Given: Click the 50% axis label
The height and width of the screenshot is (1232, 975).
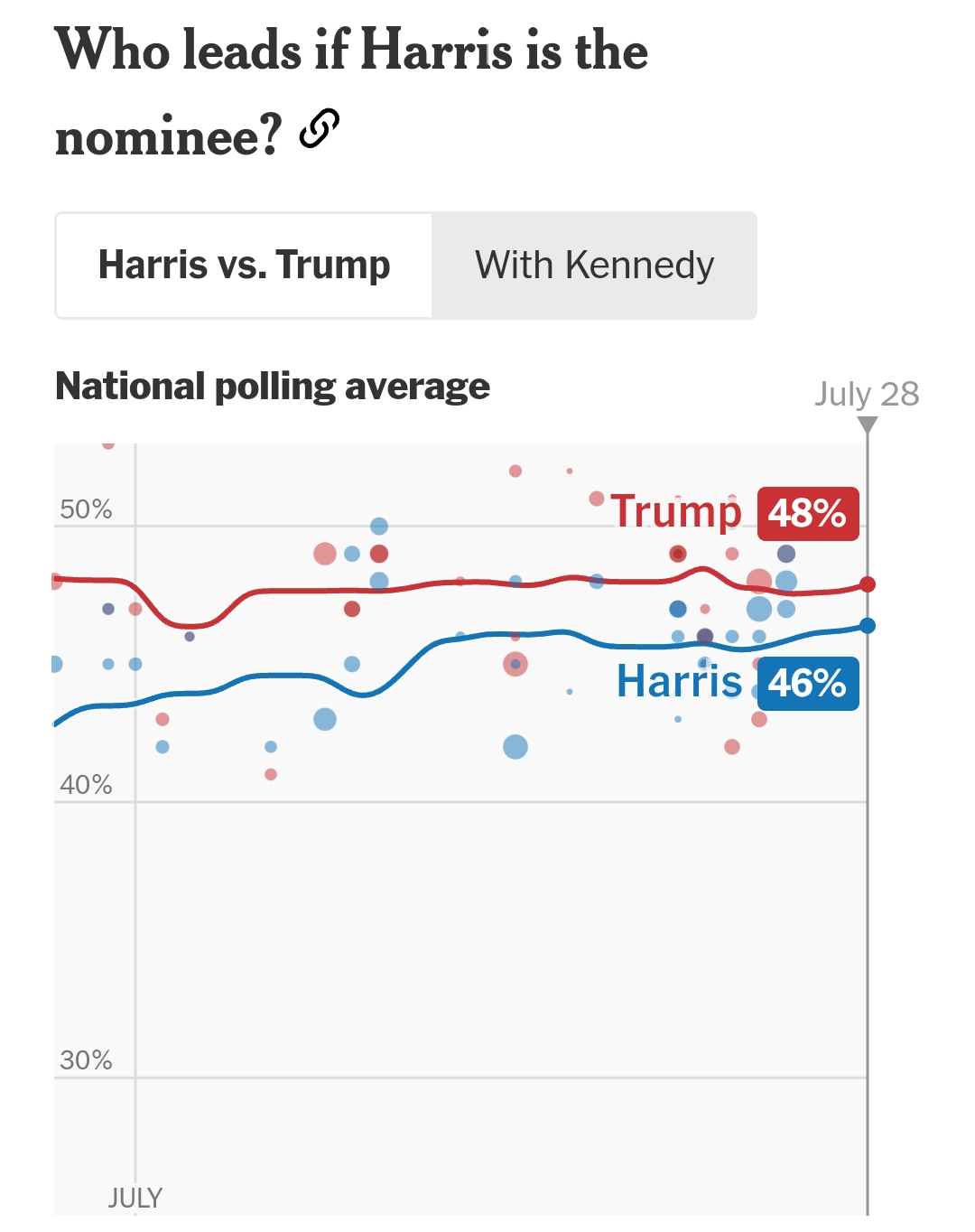Looking at the screenshot, I should coord(86,509).
